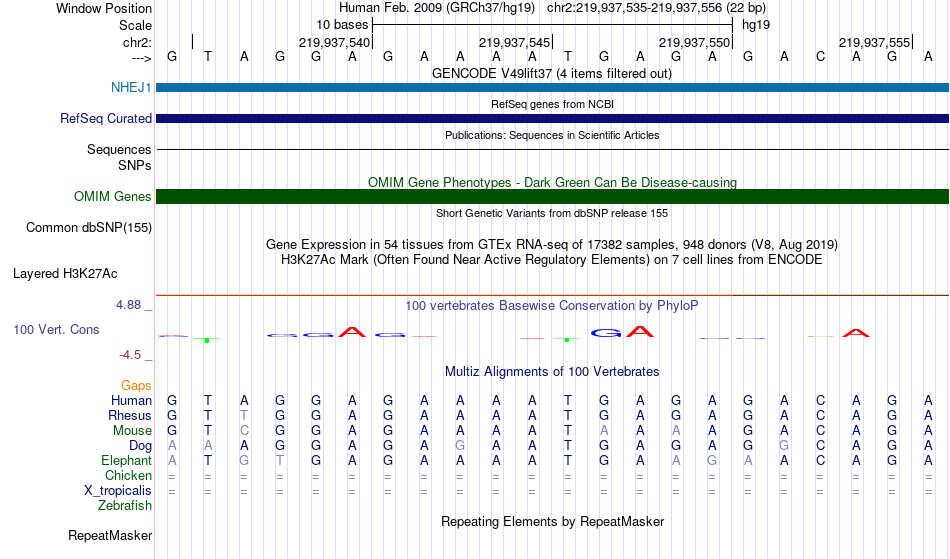Click the thin black Sequences track line
Image resolution: width=950 pixels, height=559 pixels.
553,149
